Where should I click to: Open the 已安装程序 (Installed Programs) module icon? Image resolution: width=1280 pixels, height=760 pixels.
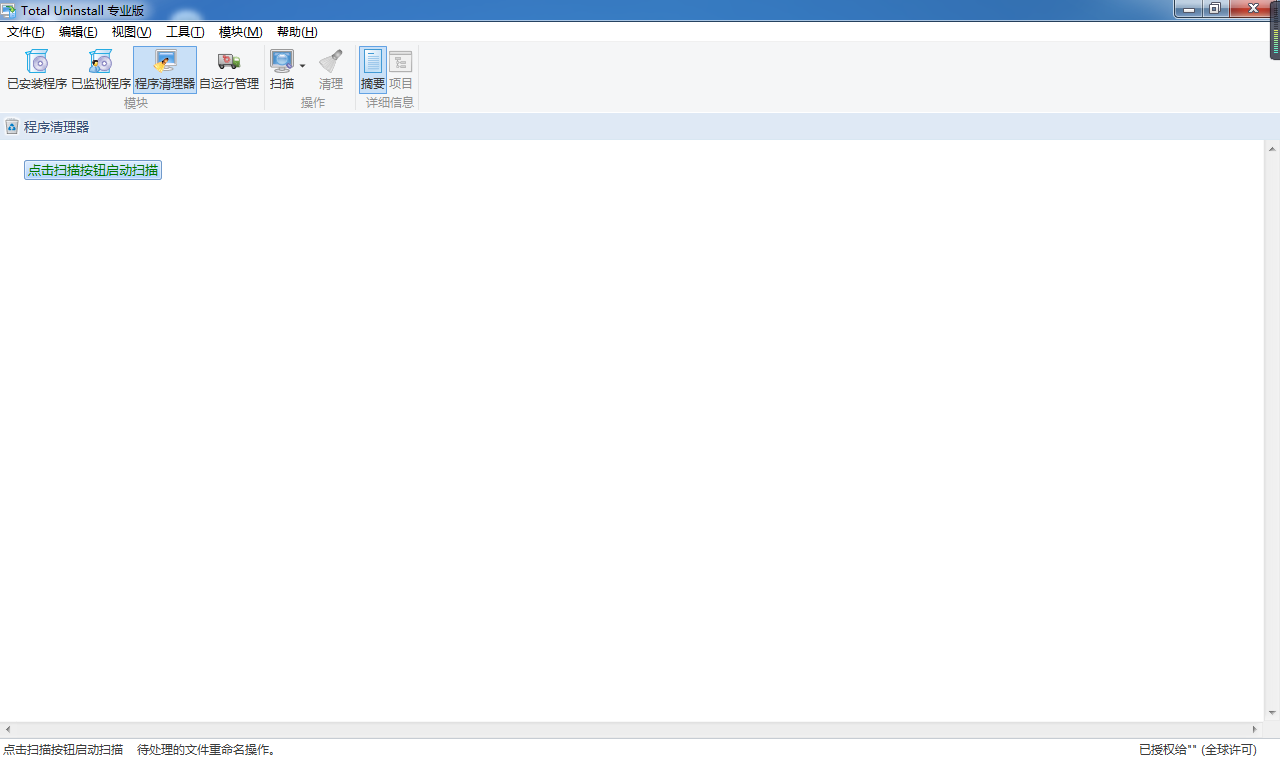(36, 70)
